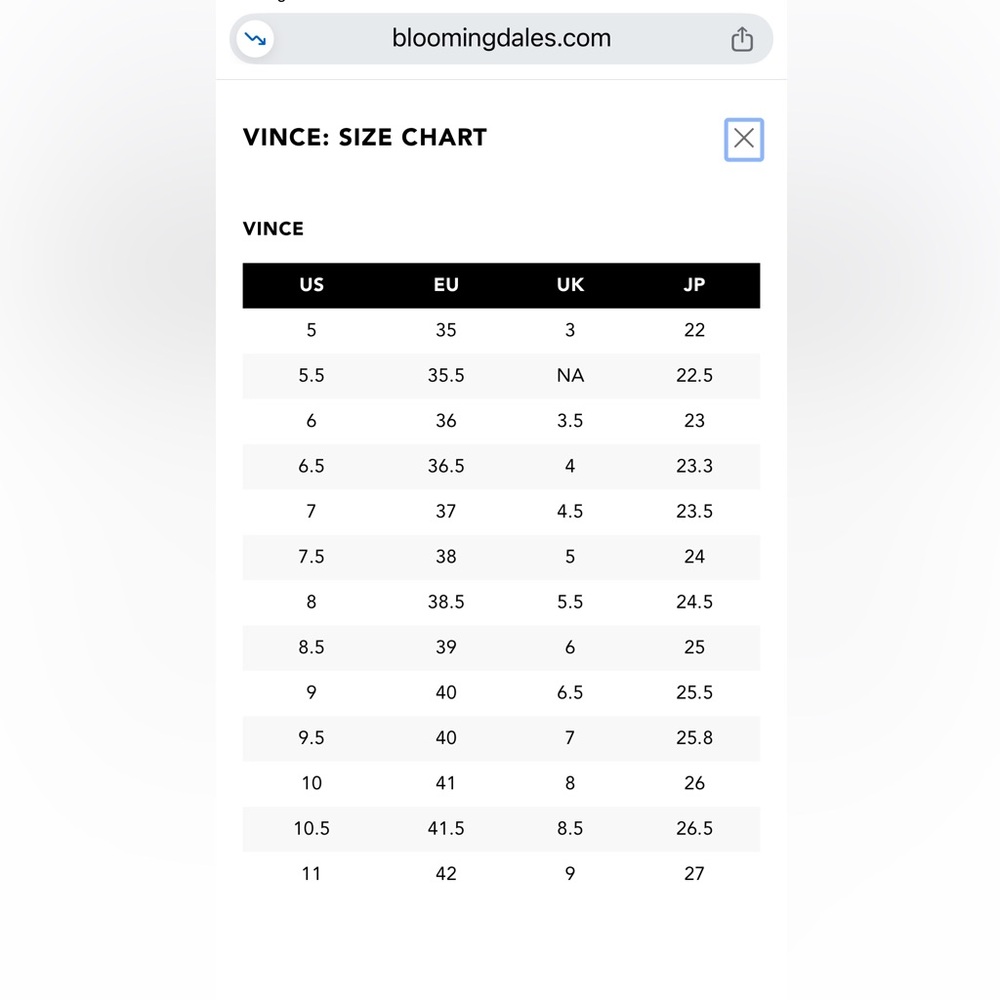This screenshot has width=1000, height=1000.
Task: Tap the share icon in address bar
Action: 742,39
